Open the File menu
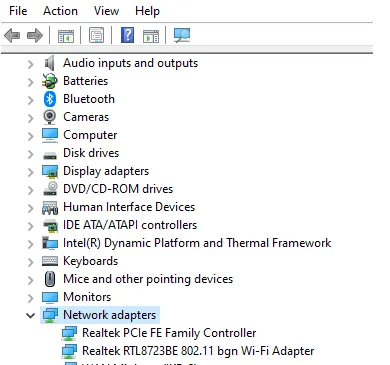The width and height of the screenshot is (390, 365). pos(18,11)
